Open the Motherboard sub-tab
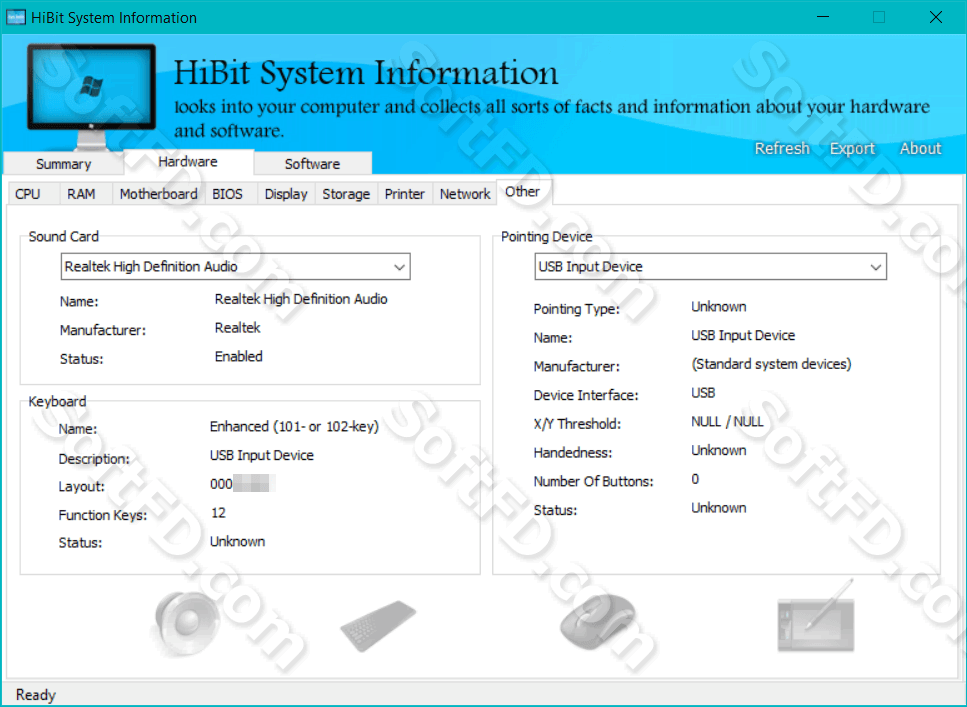Screen dimensions: 967x707 click(x=158, y=194)
